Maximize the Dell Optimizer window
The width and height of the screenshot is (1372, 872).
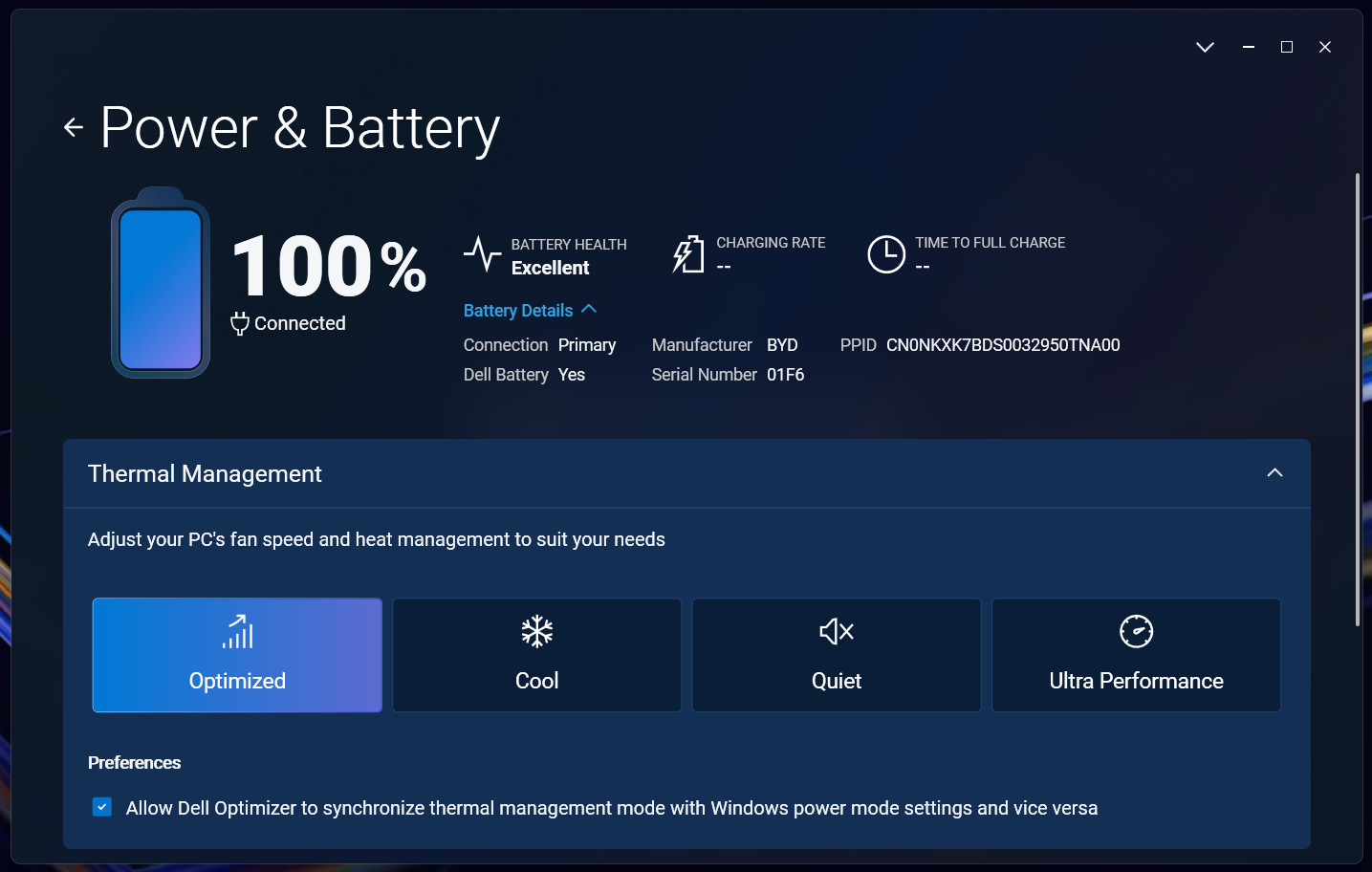[x=1287, y=47]
